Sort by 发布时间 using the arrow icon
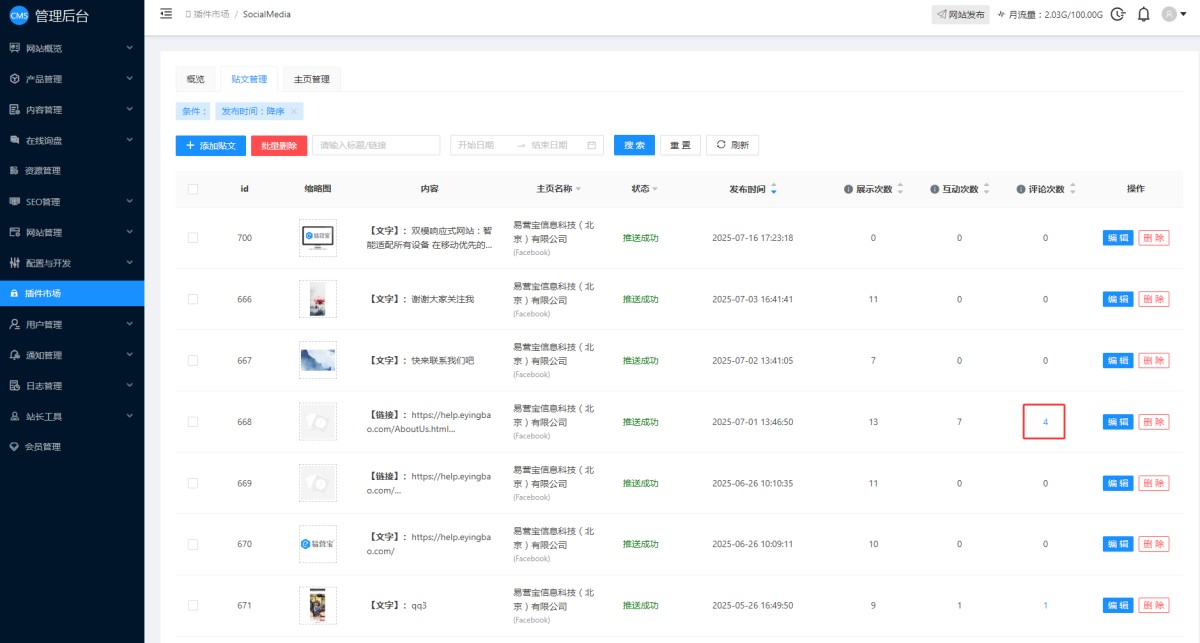 pos(773,189)
